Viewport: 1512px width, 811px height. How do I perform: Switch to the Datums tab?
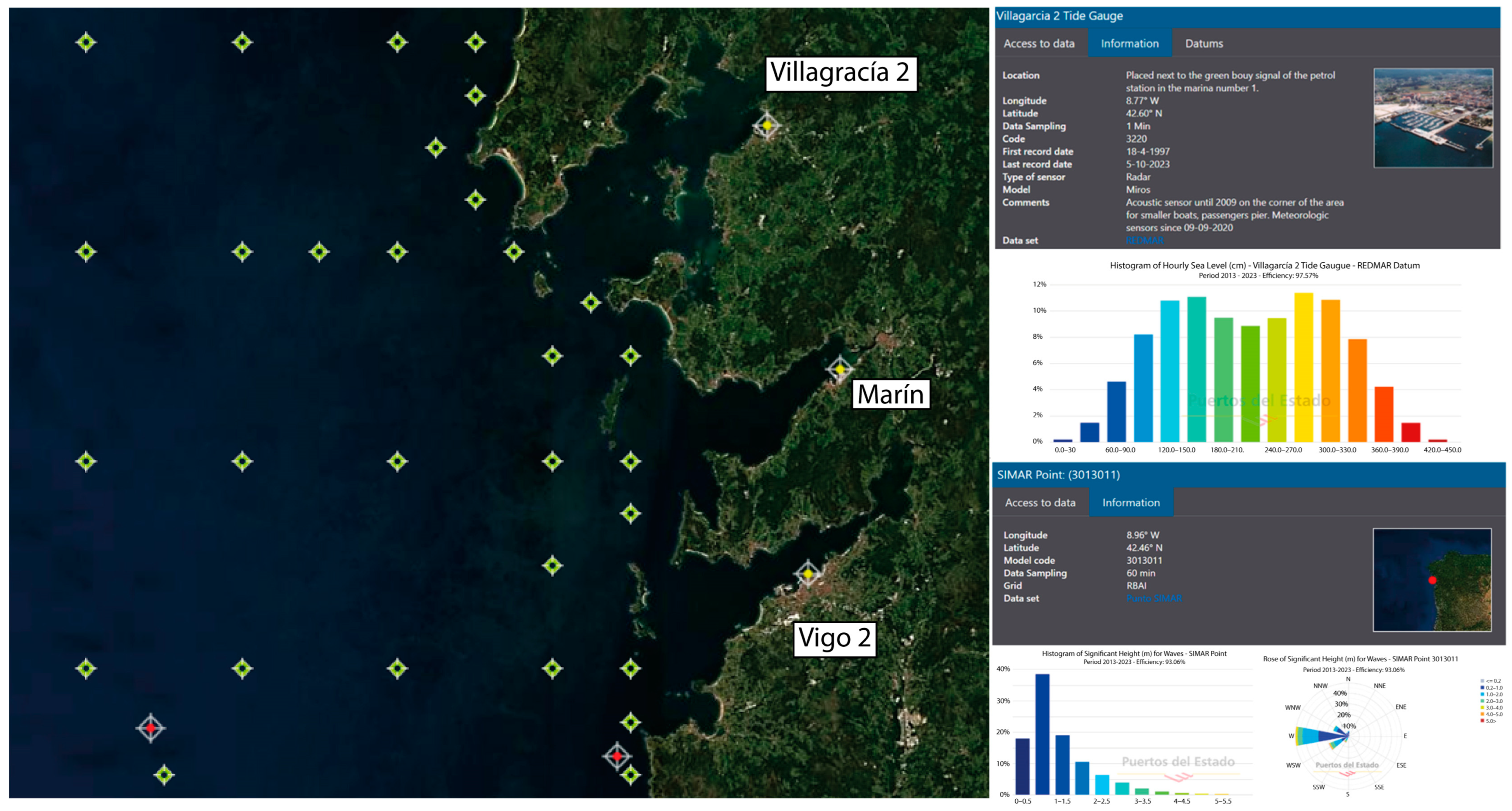(x=1203, y=44)
